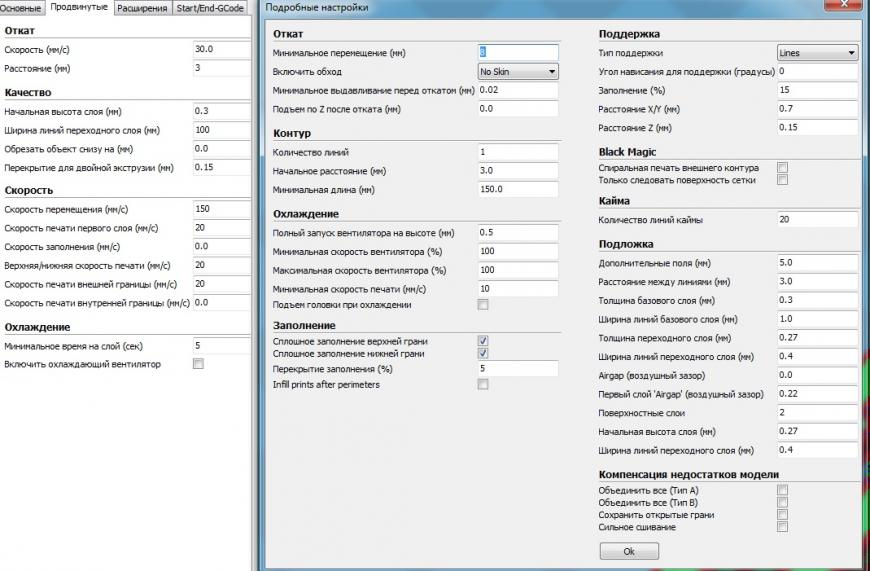The height and width of the screenshot is (571, 870).
Task: Tick the Сильное сшивание checkbox
Action: [782, 527]
